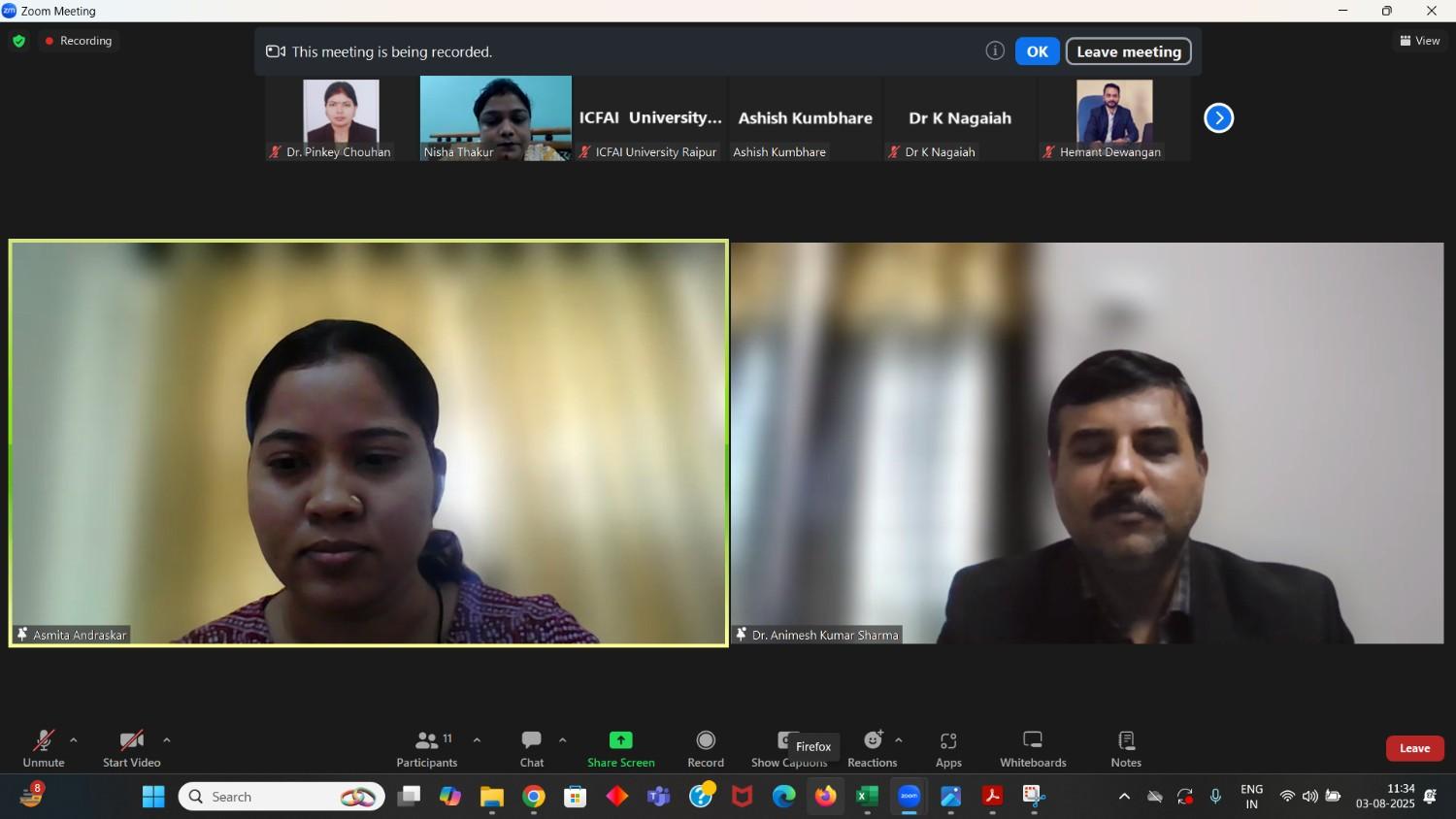Click the tray microphone icon
Image resolution: width=1456 pixels, height=819 pixels.
point(1215,797)
